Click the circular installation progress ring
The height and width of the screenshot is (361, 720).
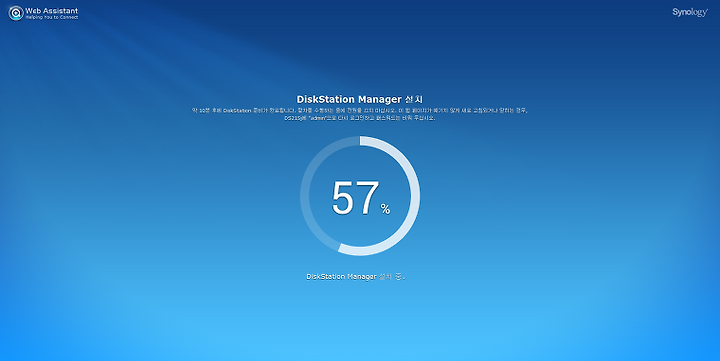click(x=360, y=196)
